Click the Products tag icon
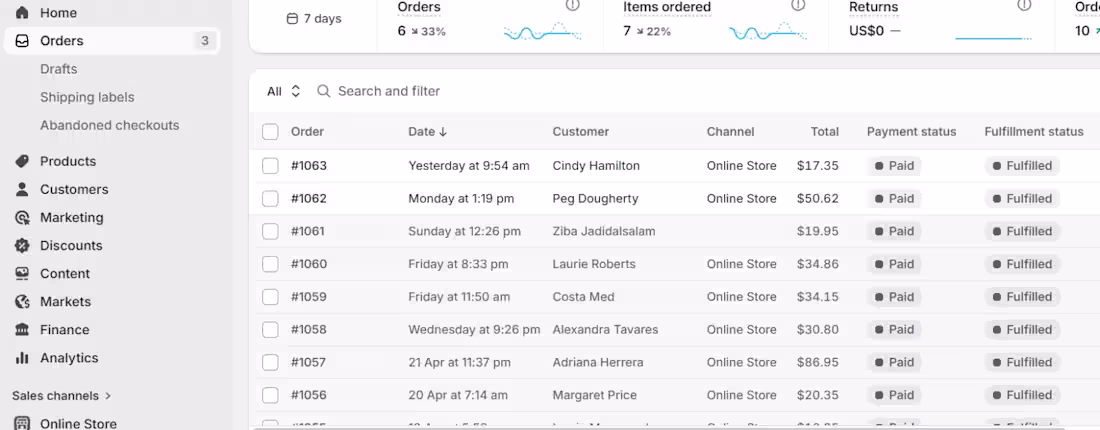 pos(22,161)
